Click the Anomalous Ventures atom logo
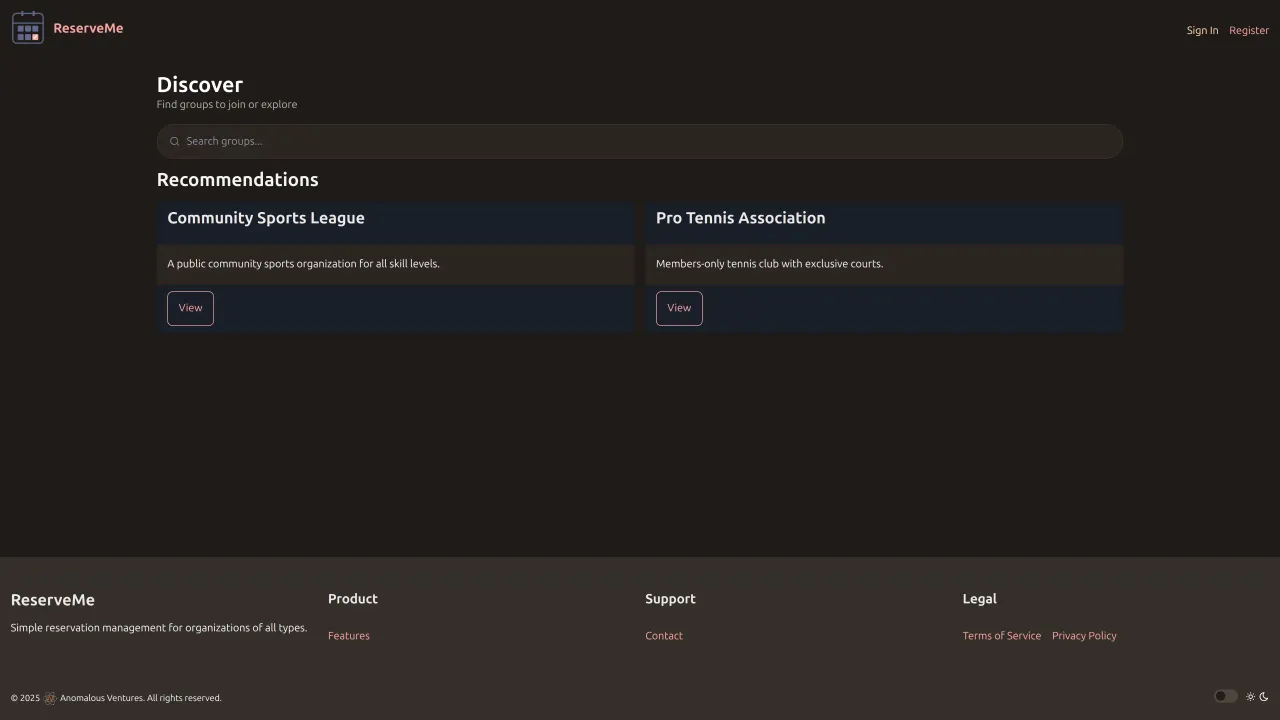The width and height of the screenshot is (1280, 720). (x=50, y=698)
